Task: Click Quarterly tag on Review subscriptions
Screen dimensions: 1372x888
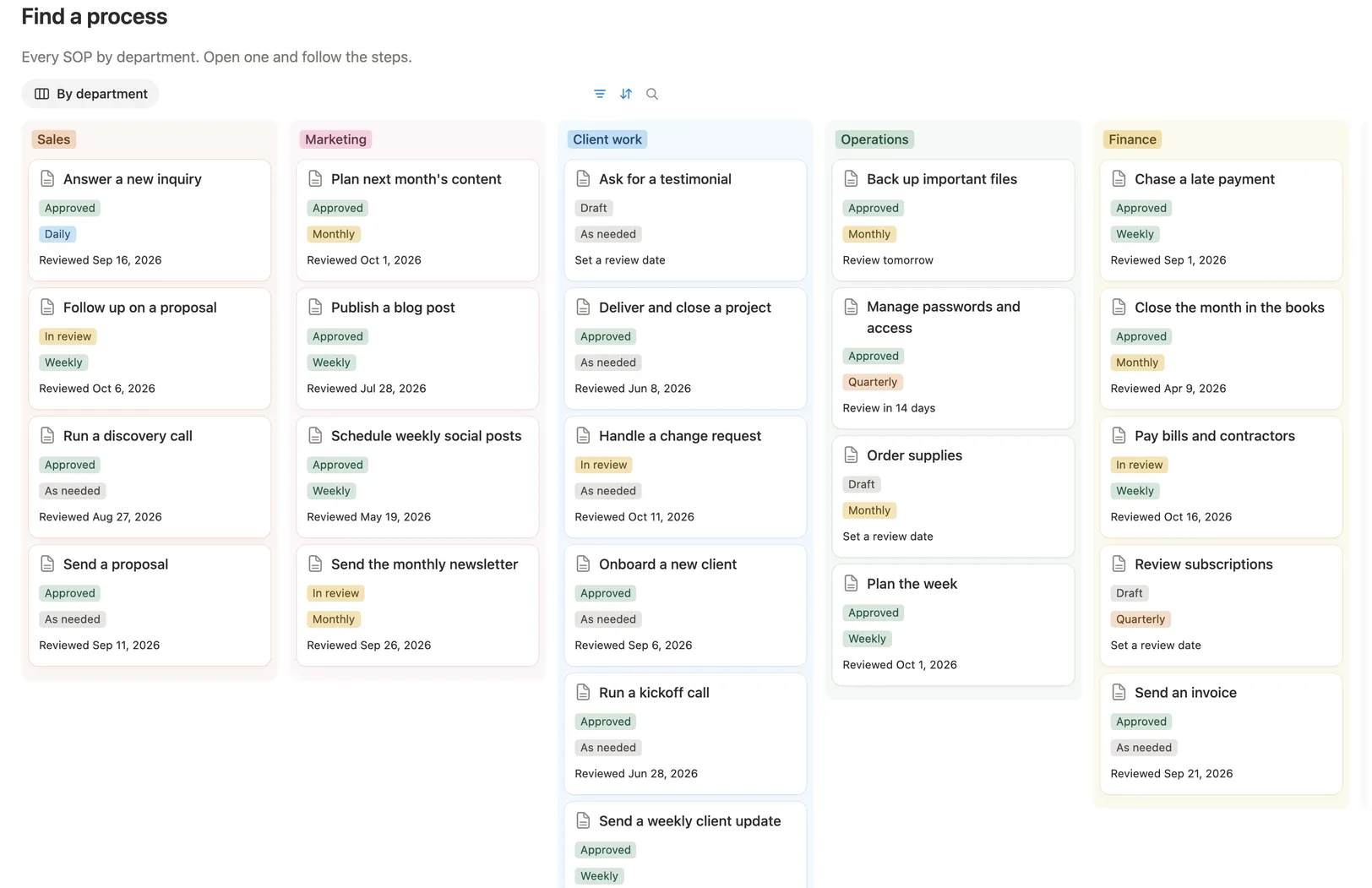Action: pyautogui.click(x=1141, y=619)
